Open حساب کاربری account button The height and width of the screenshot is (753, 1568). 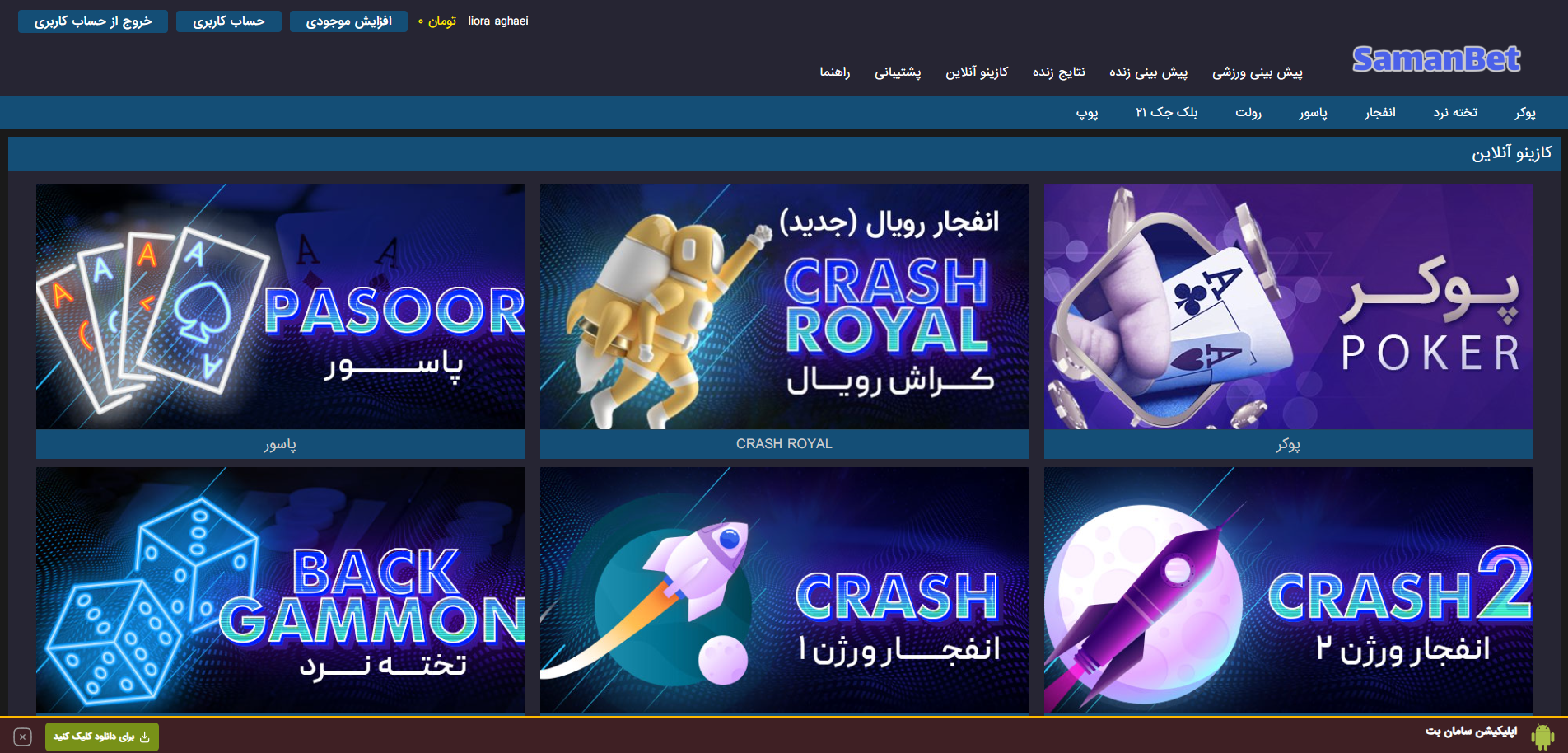(x=229, y=21)
